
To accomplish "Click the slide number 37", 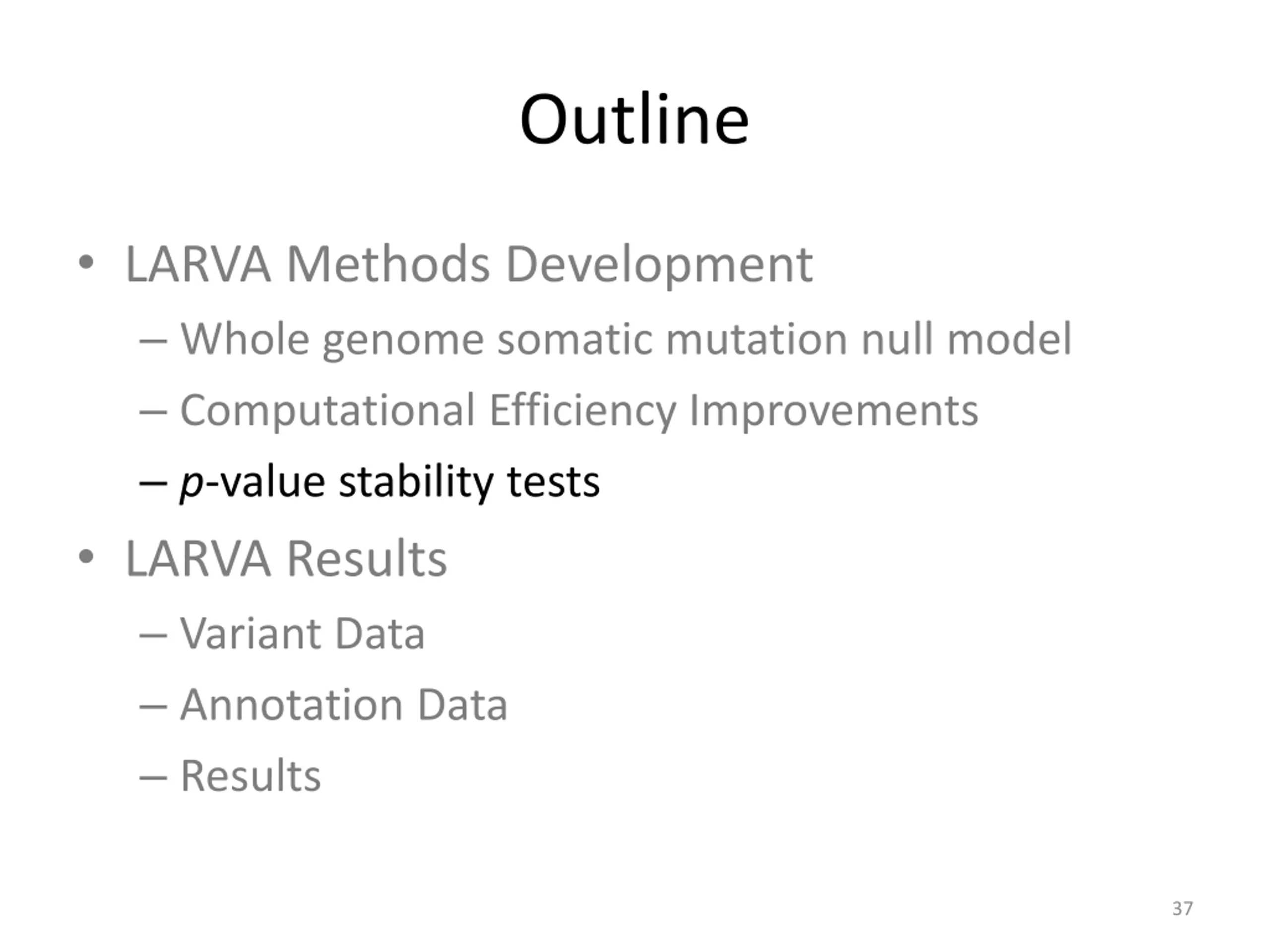I will pos(1182,908).
